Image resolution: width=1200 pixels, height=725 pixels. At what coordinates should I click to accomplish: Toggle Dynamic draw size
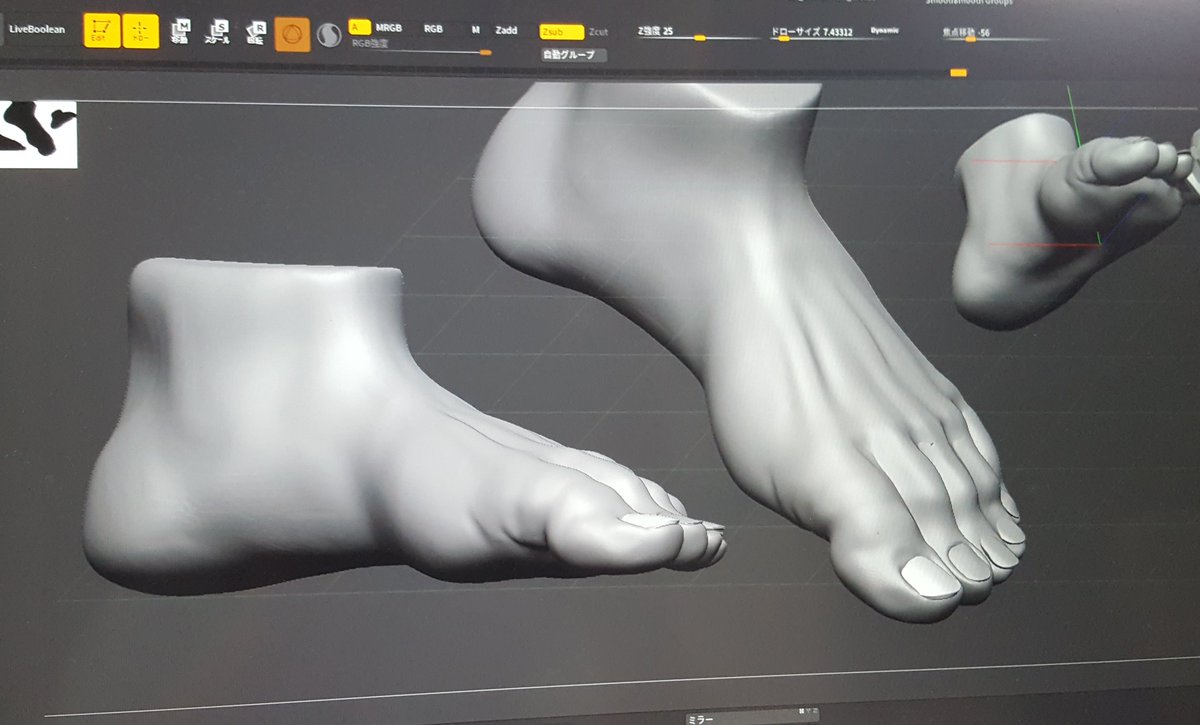click(x=884, y=31)
